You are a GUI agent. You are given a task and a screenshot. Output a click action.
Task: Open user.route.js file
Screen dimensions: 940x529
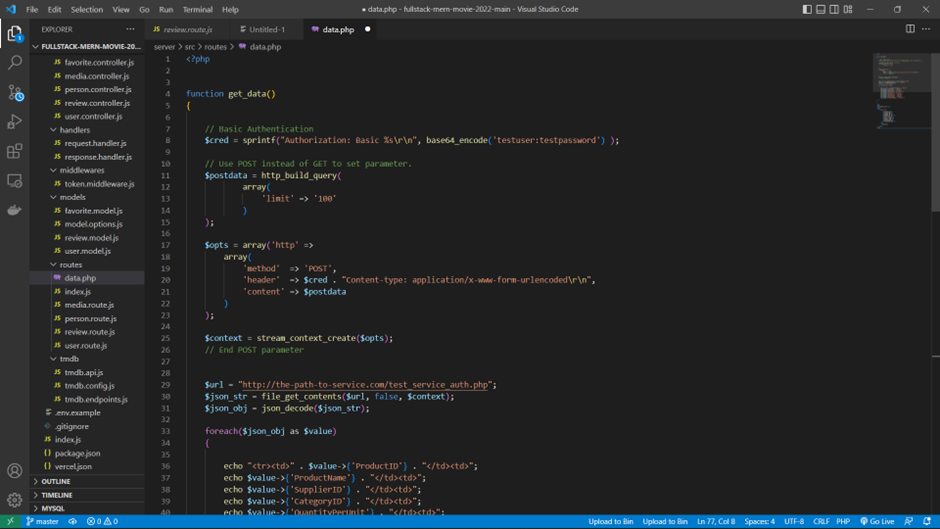coord(87,345)
